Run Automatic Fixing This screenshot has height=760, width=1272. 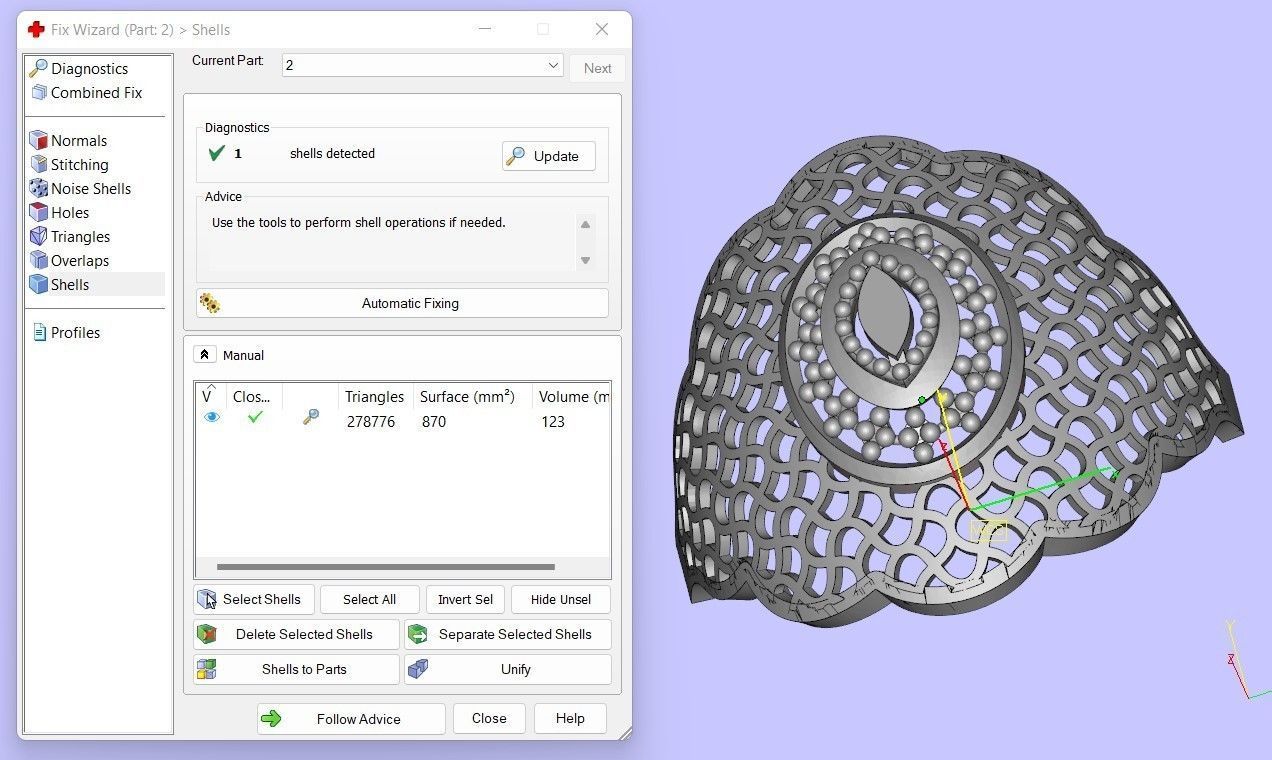(x=402, y=303)
